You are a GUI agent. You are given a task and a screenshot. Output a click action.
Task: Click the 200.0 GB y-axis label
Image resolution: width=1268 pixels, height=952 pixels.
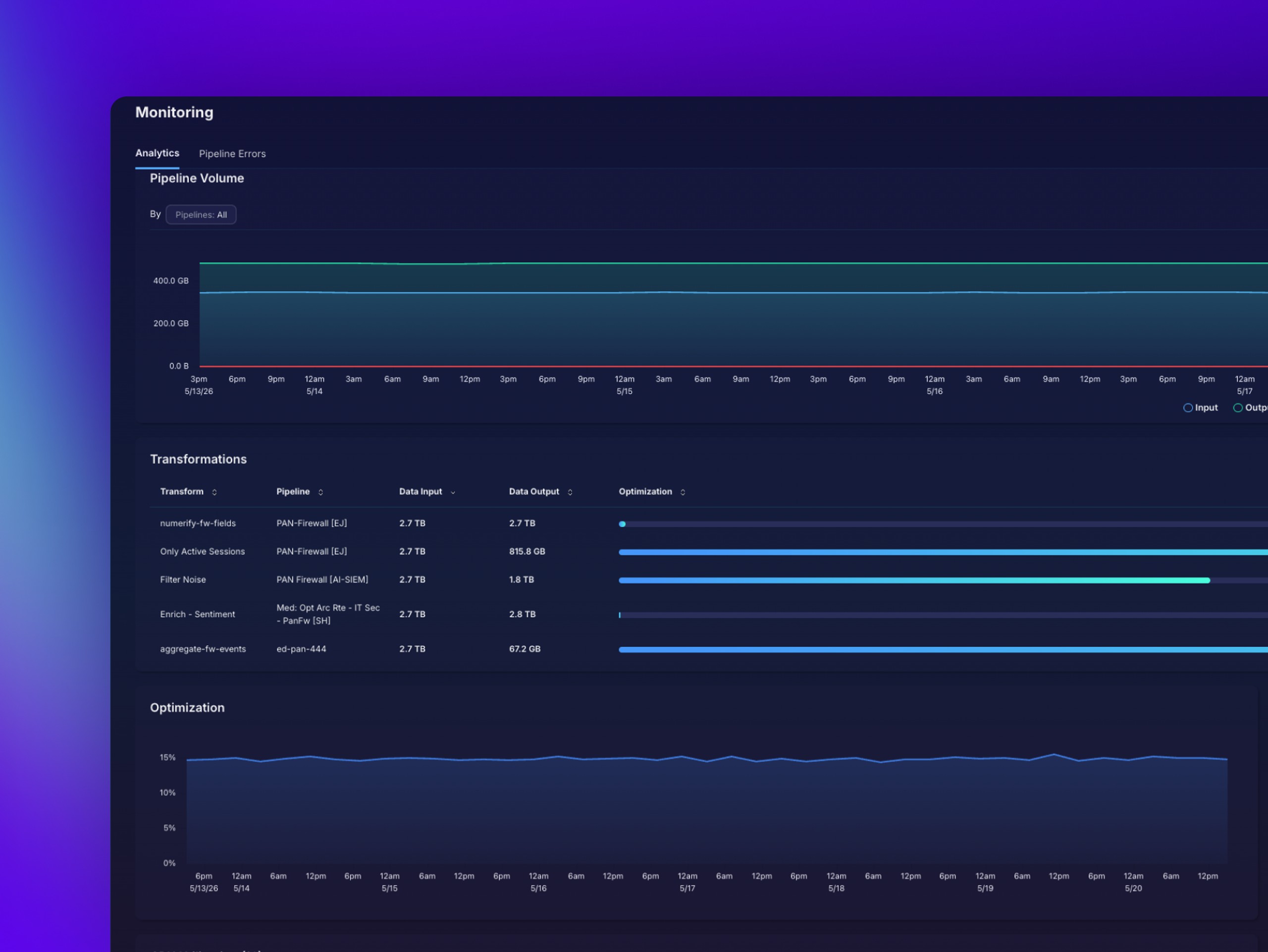171,323
